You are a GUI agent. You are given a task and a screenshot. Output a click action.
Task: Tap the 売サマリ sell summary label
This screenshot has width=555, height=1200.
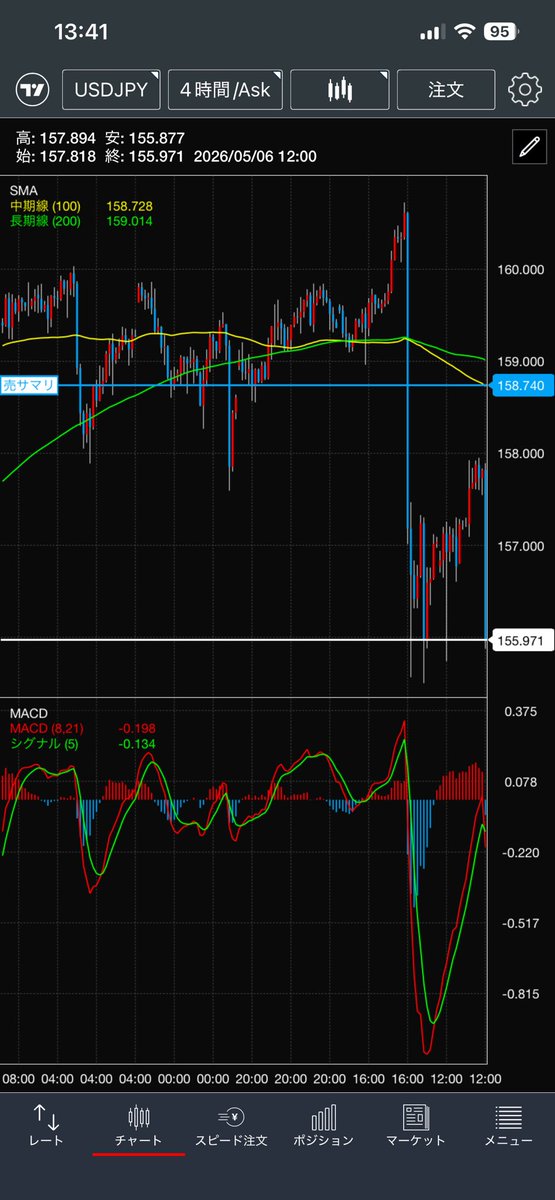tap(28, 385)
